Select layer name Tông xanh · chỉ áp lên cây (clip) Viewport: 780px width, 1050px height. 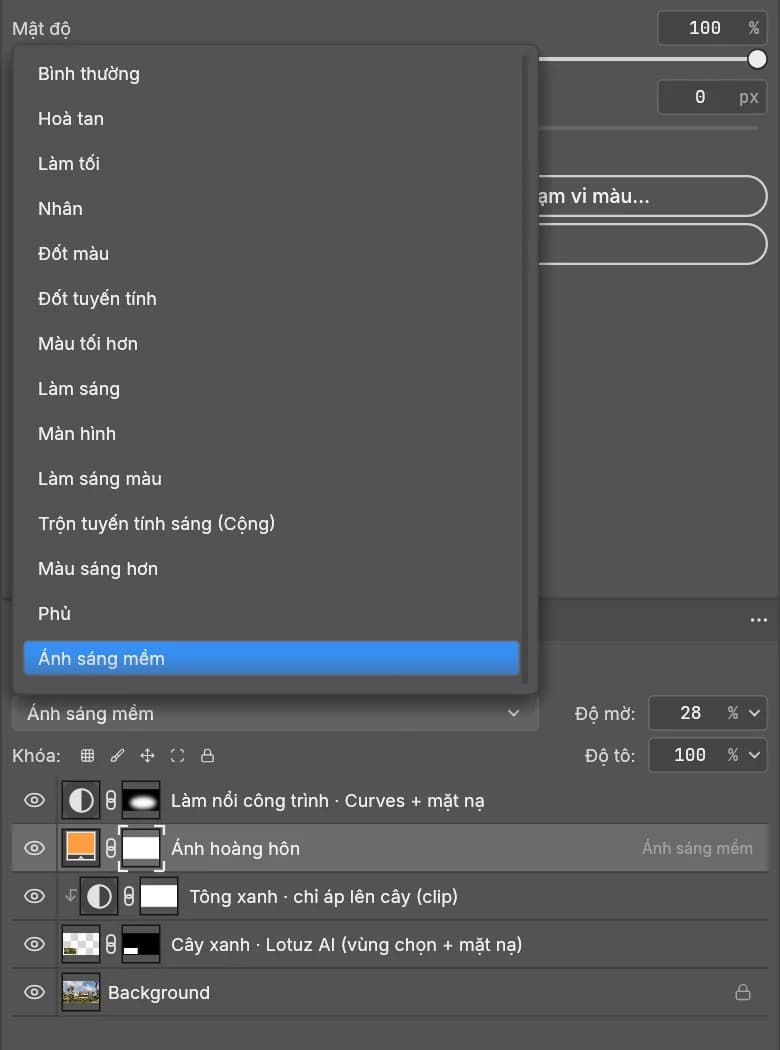pyautogui.click(x=323, y=897)
